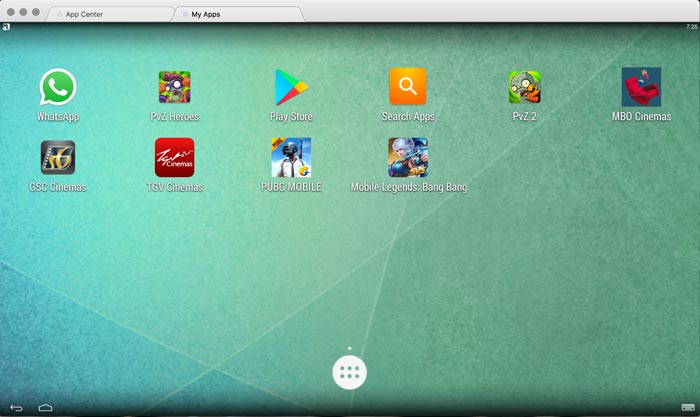
Task: Open the GSC Cinemas app
Action: [x=58, y=157]
